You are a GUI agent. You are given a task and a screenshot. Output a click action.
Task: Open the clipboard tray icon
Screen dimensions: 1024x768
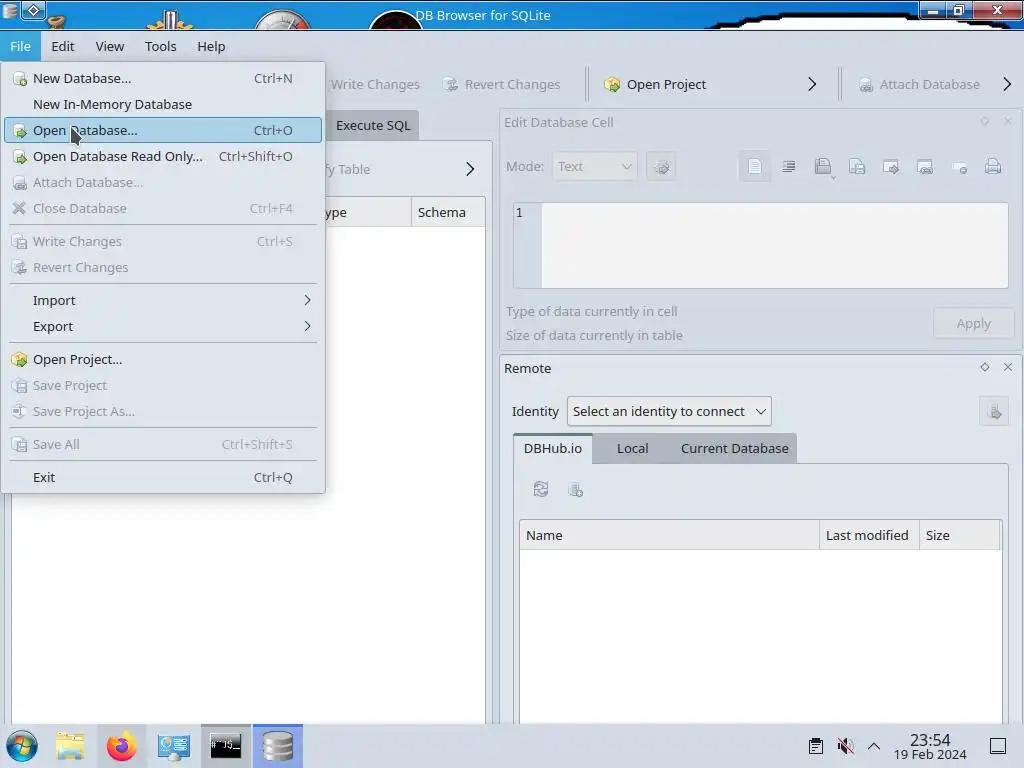[816, 746]
